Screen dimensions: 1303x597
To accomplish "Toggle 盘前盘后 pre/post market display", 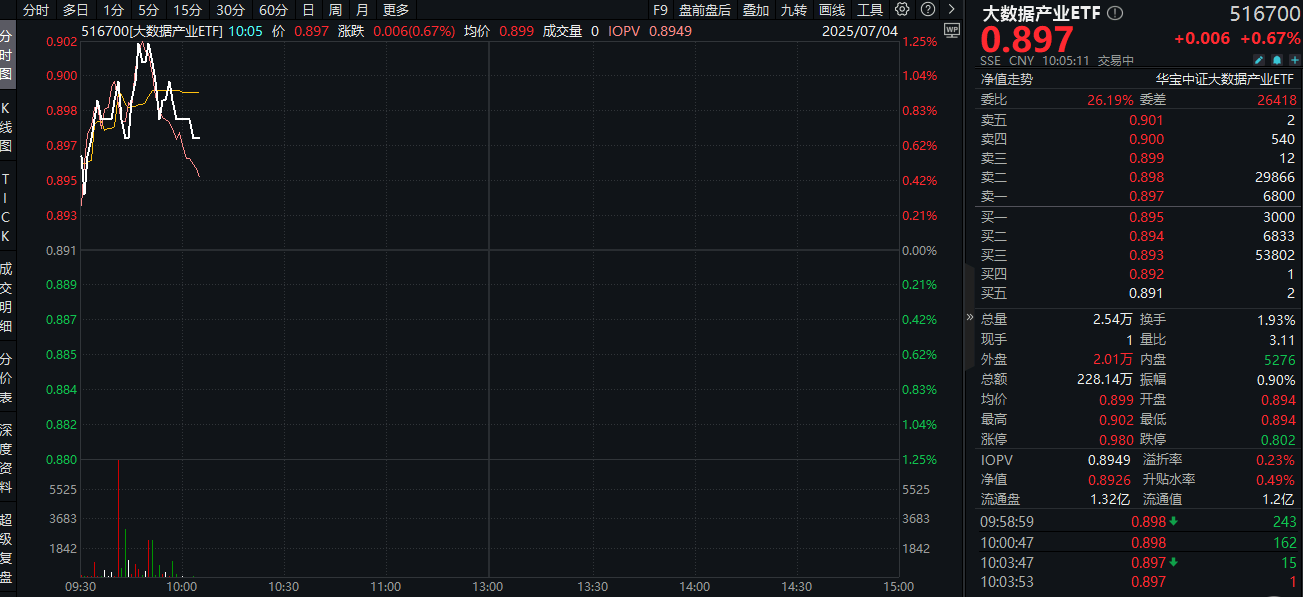I will (705, 9).
